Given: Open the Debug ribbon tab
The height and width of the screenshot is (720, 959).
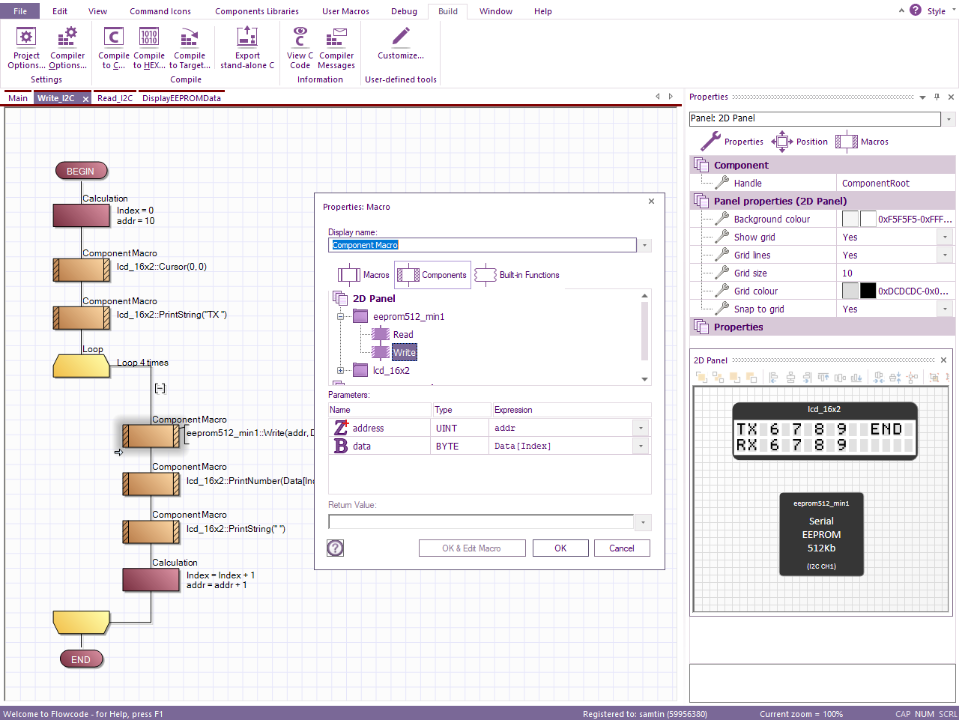Looking at the screenshot, I should tap(404, 11).
